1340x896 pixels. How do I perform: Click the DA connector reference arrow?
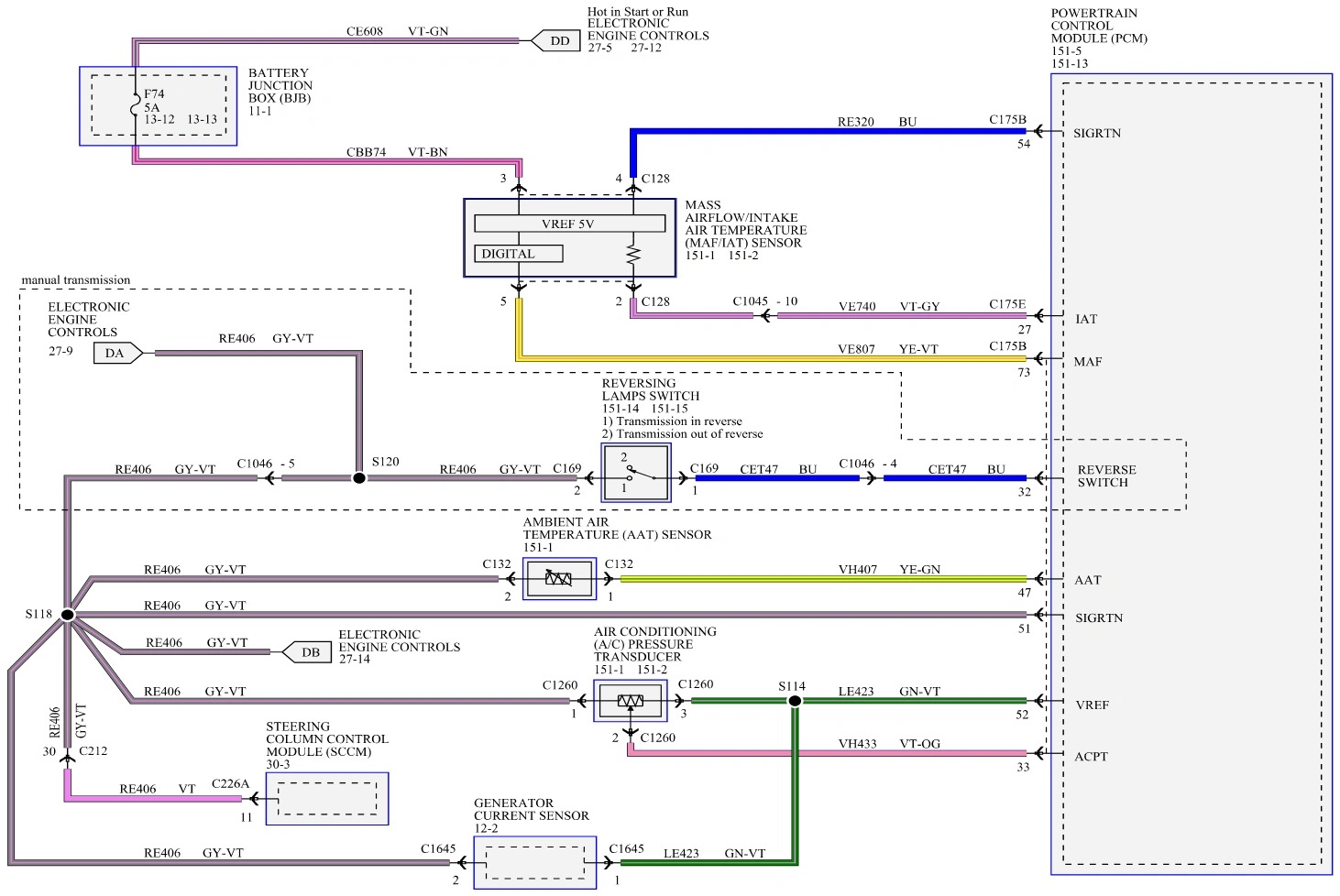coord(118,353)
